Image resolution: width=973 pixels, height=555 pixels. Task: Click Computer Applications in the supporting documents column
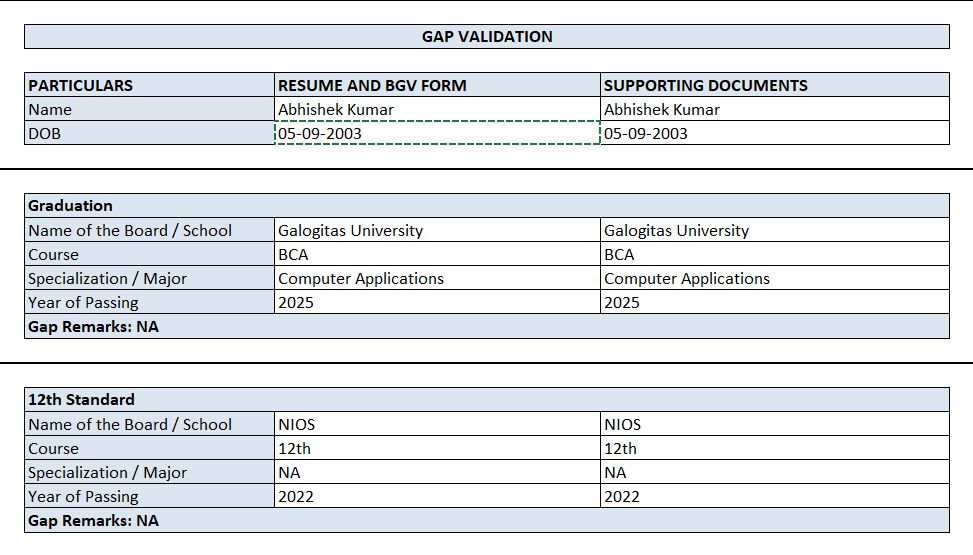tap(775, 278)
